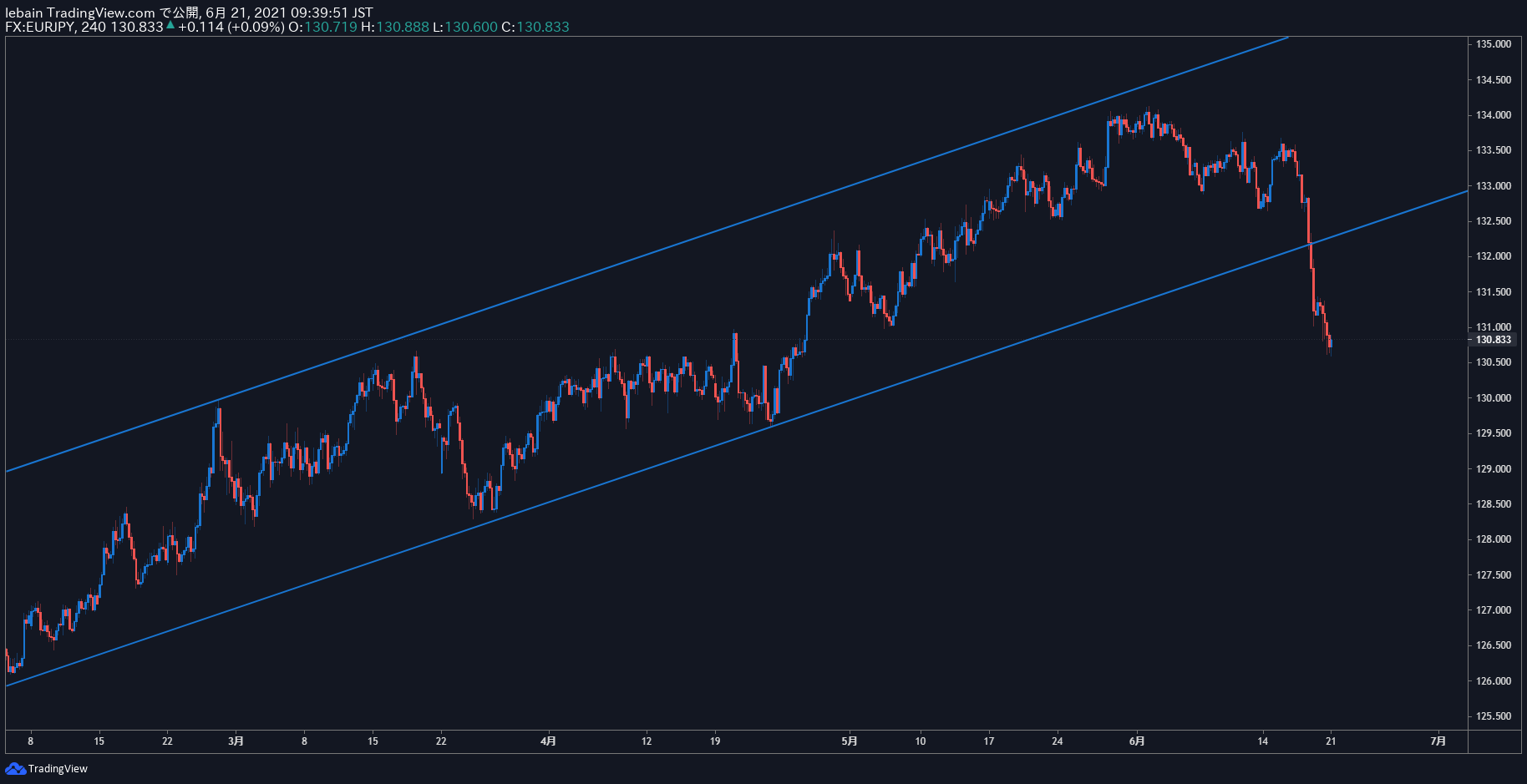Click the TradingView logo icon

(x=15, y=768)
